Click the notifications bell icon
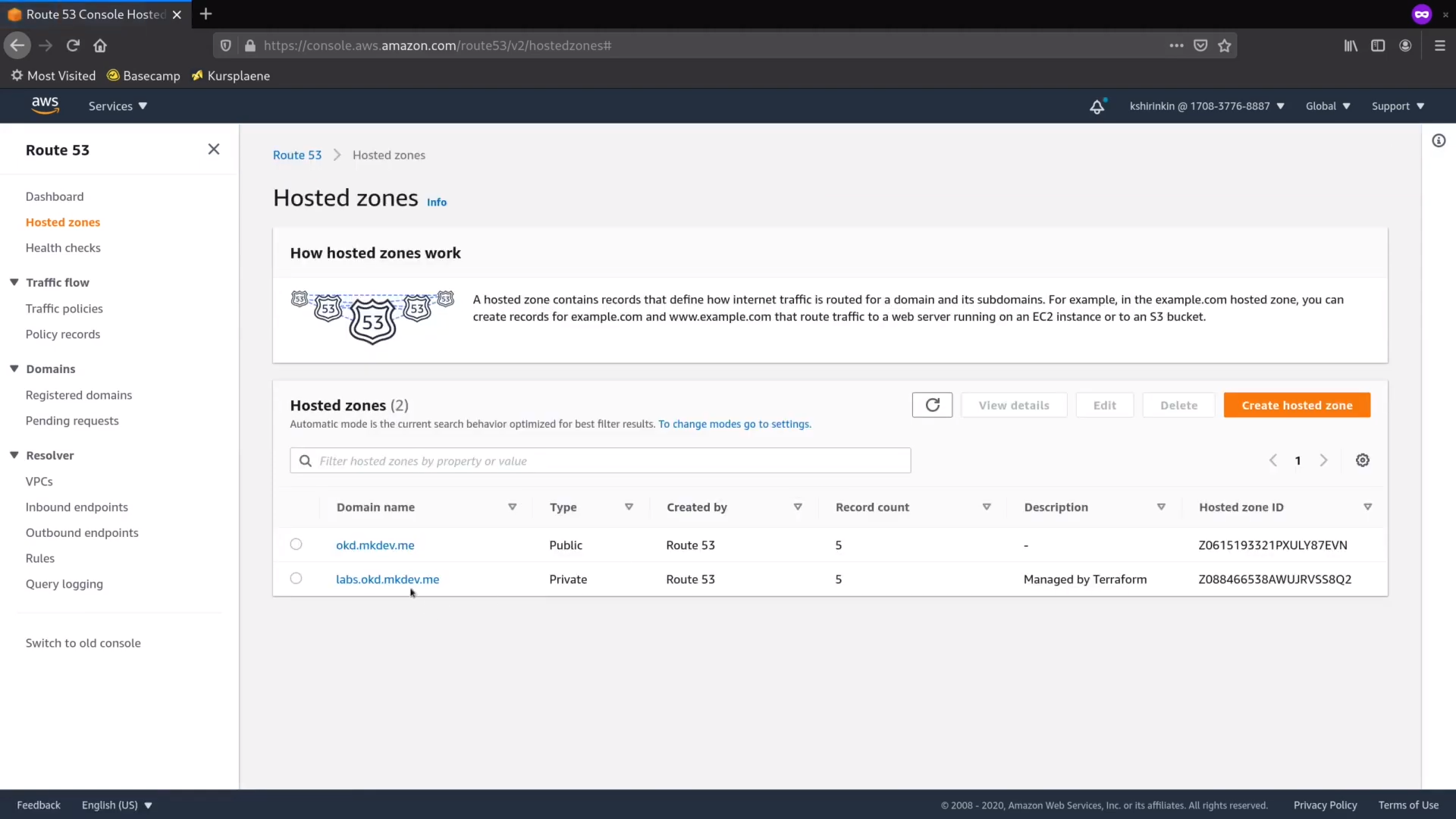 pos(1097,106)
